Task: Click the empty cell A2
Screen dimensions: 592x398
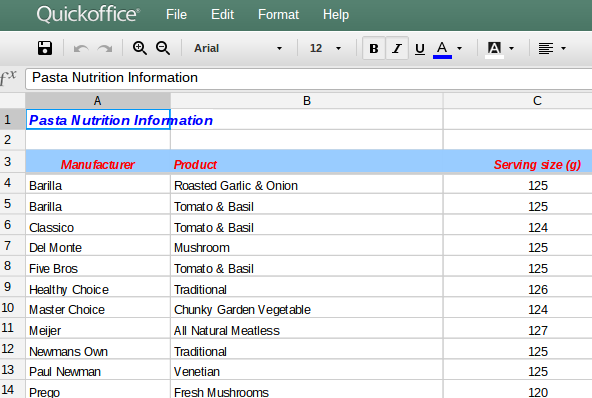Action: pos(98,140)
